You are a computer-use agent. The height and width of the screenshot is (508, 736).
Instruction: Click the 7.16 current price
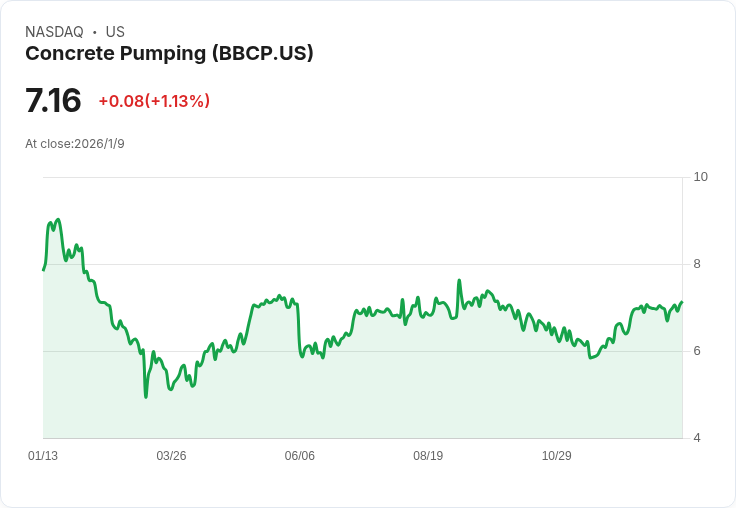coord(53,101)
